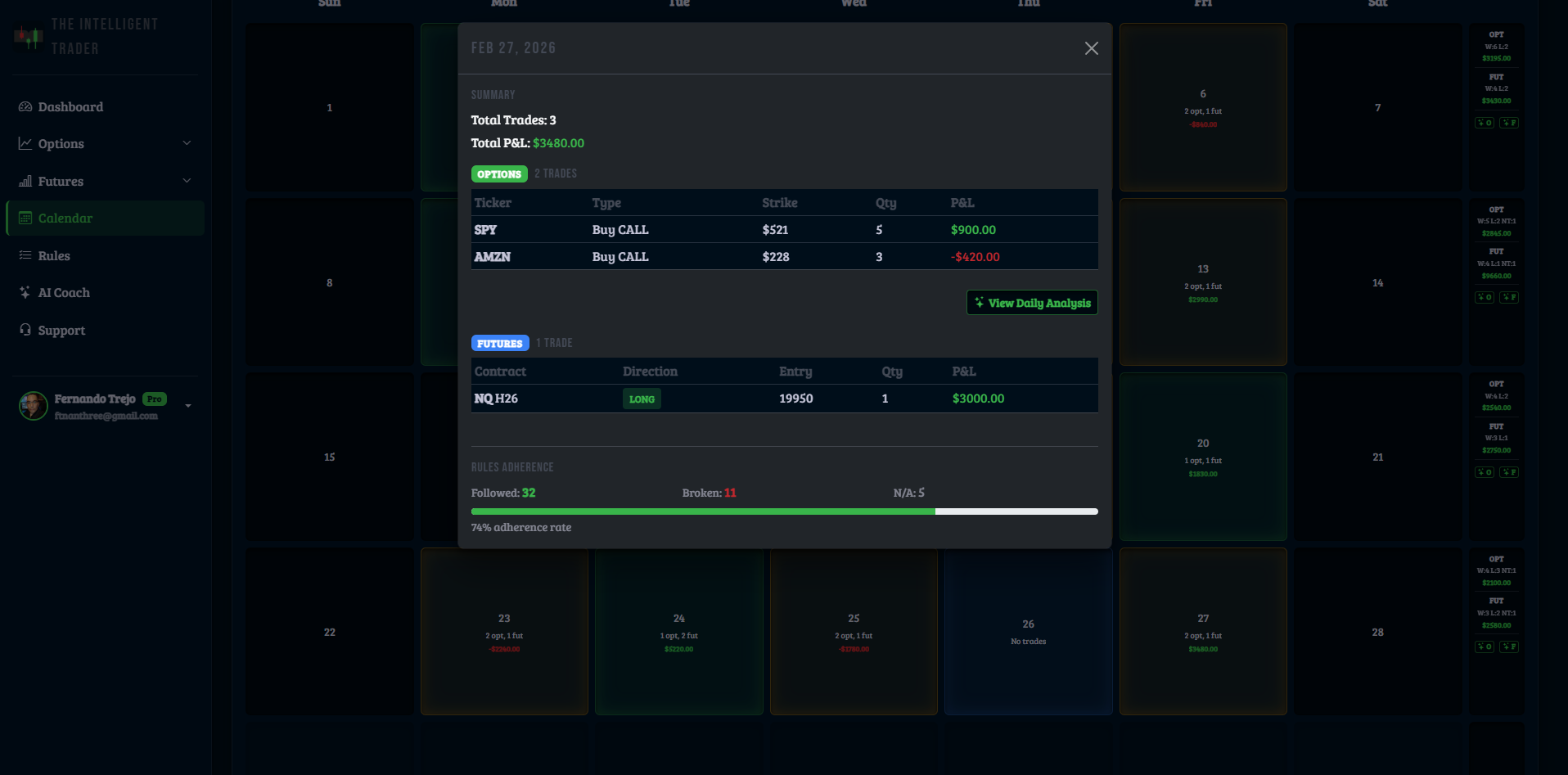The image size is (1568, 775).
Task: Open the Rules page from the sidebar
Action: click(55, 255)
